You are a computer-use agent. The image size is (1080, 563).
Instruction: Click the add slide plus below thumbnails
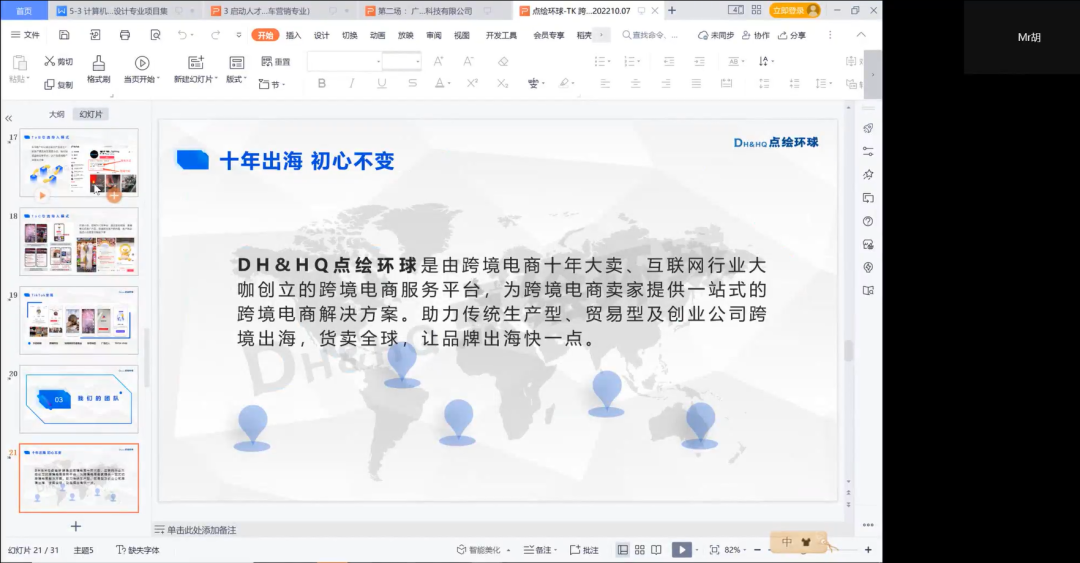pos(76,526)
